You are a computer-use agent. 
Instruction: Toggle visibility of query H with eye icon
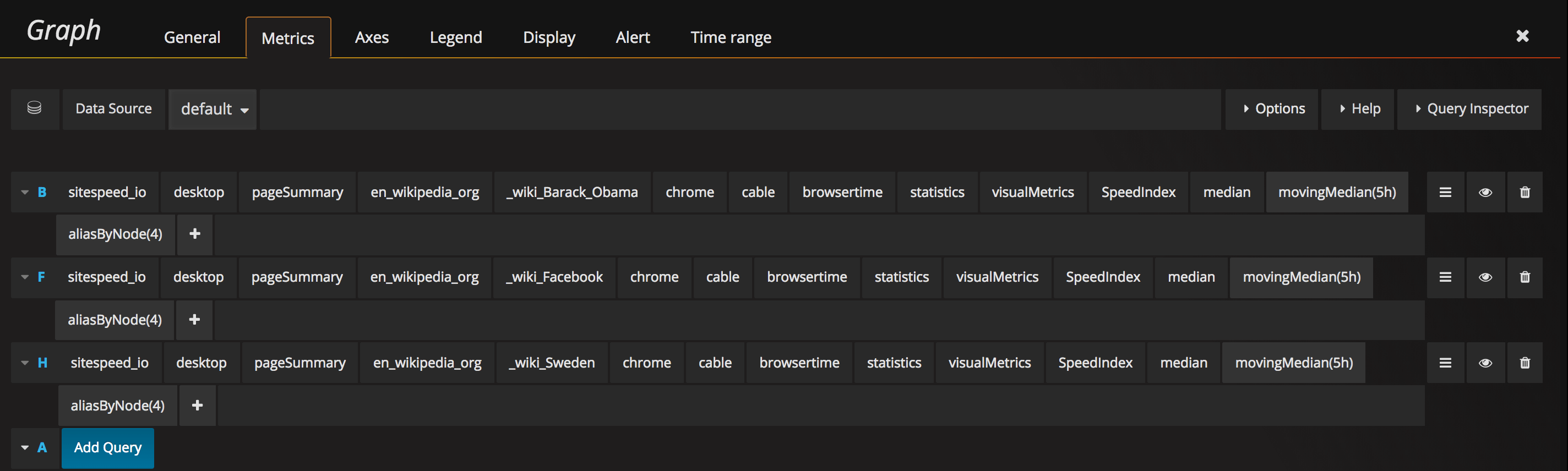tap(1485, 363)
